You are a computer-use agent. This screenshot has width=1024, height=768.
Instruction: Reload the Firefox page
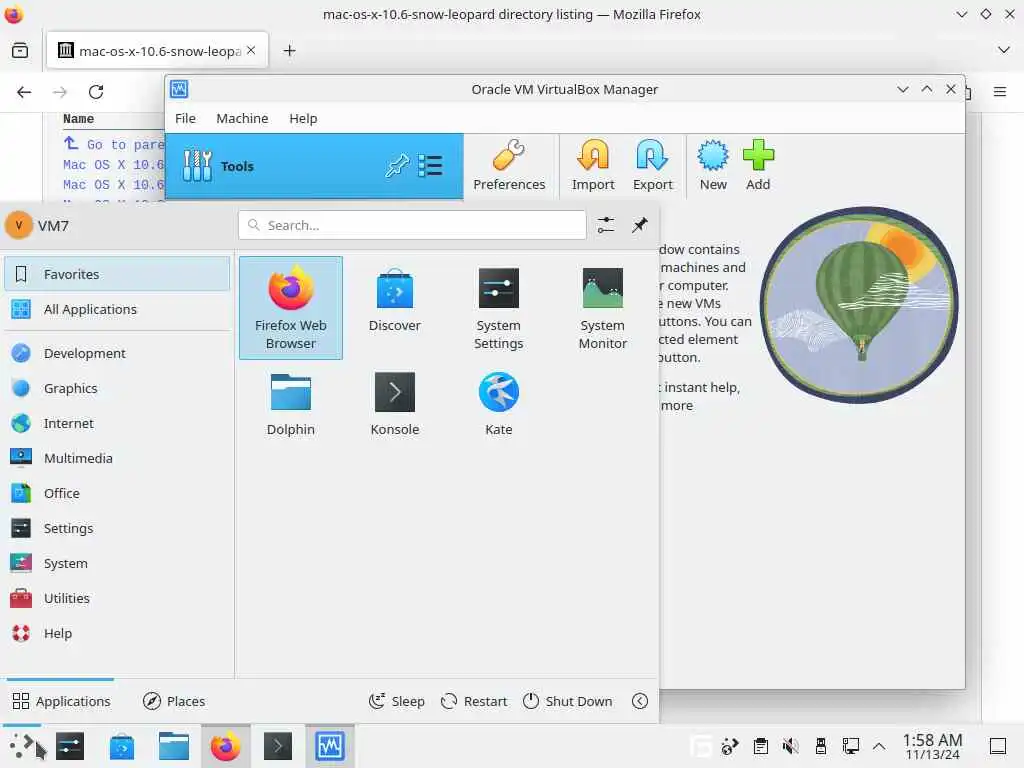96,92
